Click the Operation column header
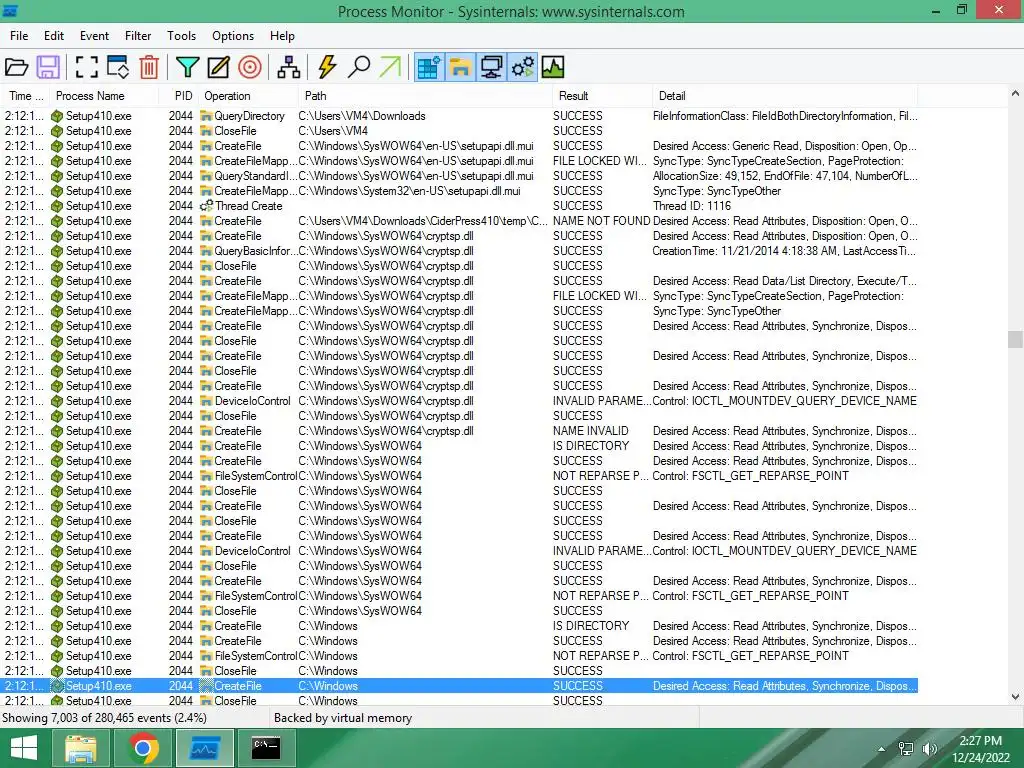 (x=248, y=96)
